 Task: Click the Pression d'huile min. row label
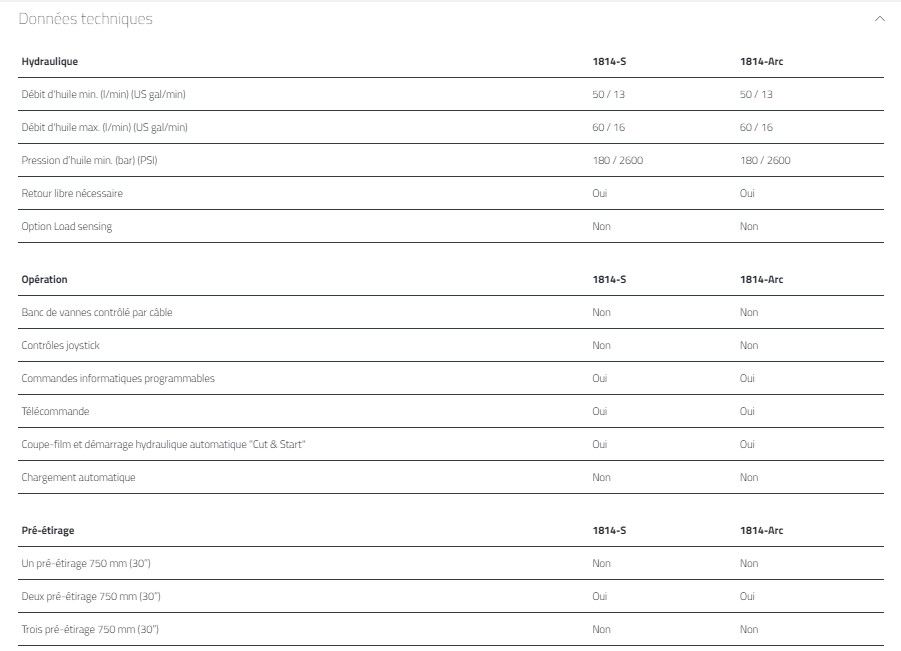89,161
